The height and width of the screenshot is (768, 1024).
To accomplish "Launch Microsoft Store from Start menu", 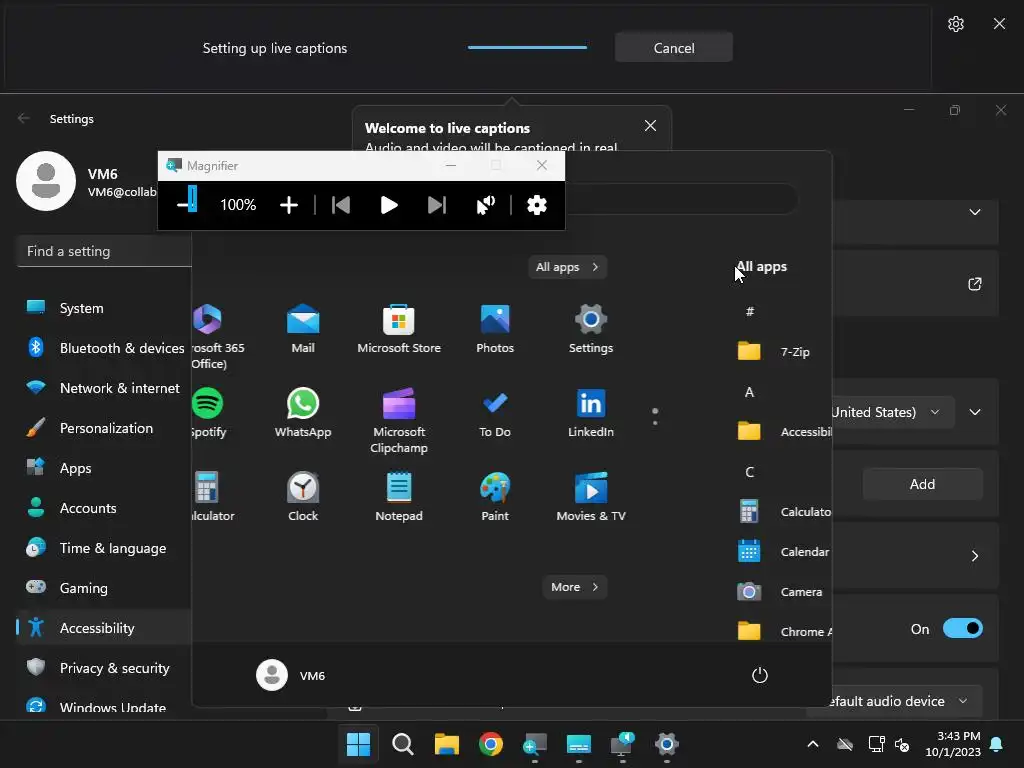I will coord(399,329).
